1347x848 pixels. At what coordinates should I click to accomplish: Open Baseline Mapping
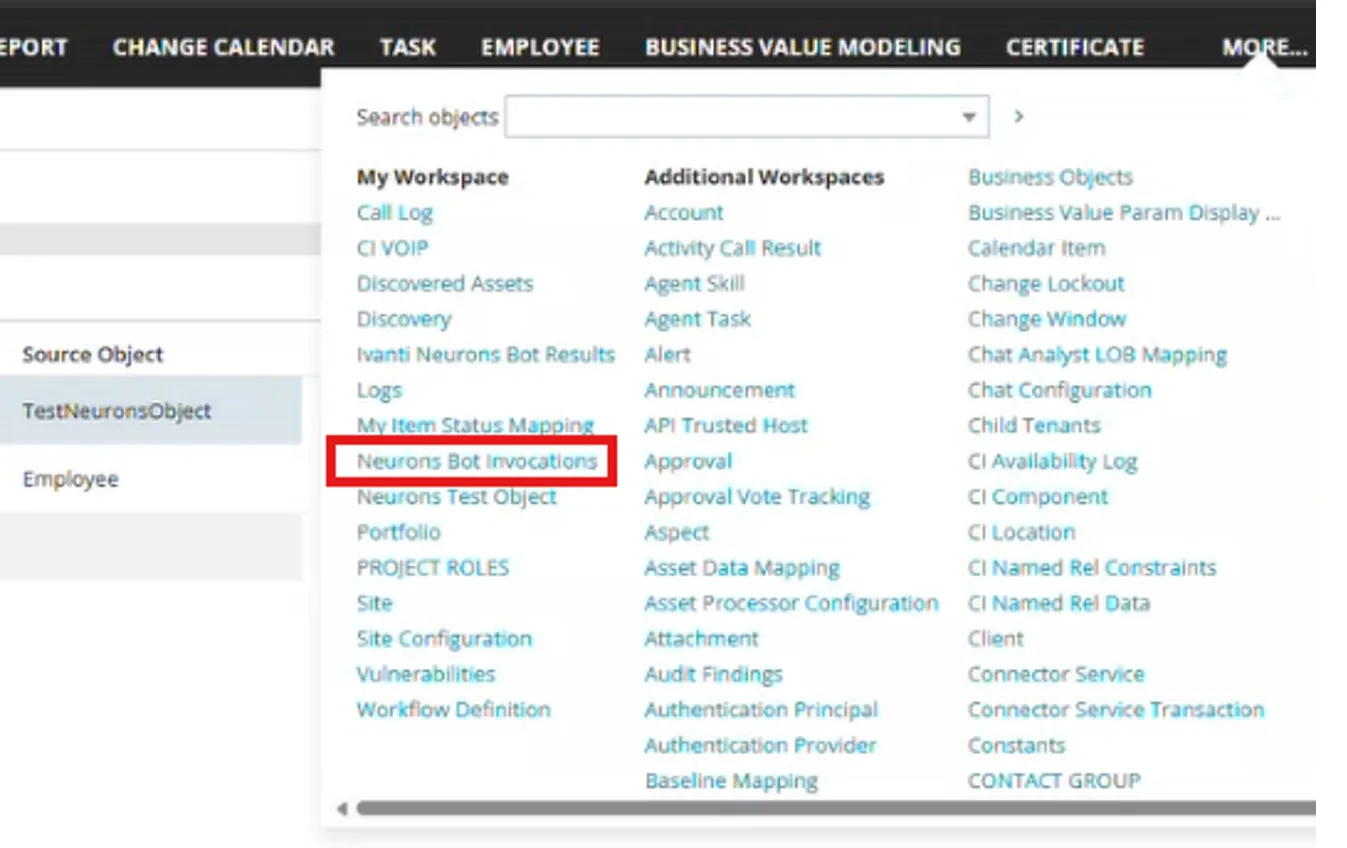(731, 780)
